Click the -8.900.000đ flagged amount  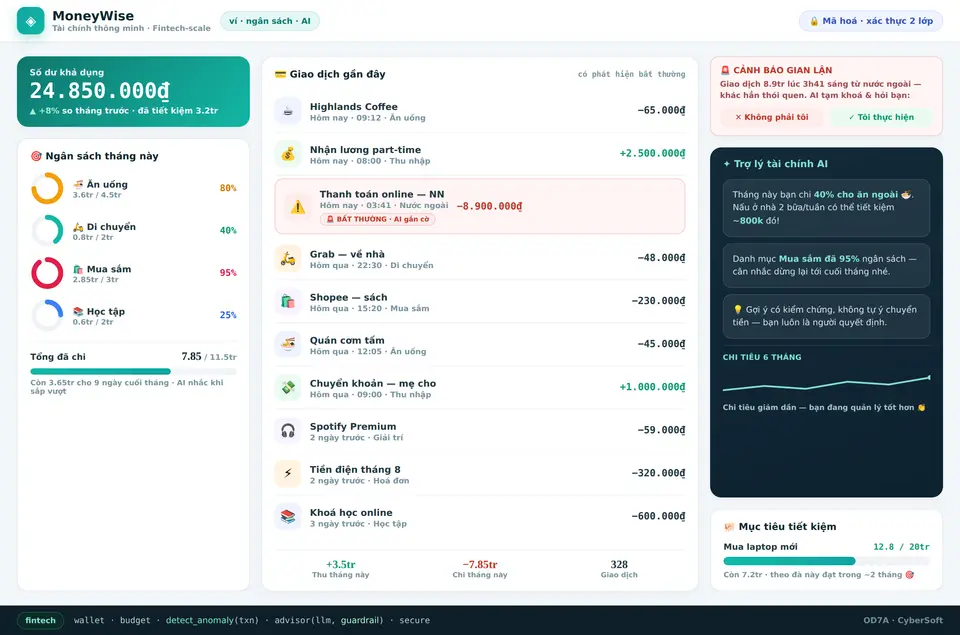pos(489,206)
